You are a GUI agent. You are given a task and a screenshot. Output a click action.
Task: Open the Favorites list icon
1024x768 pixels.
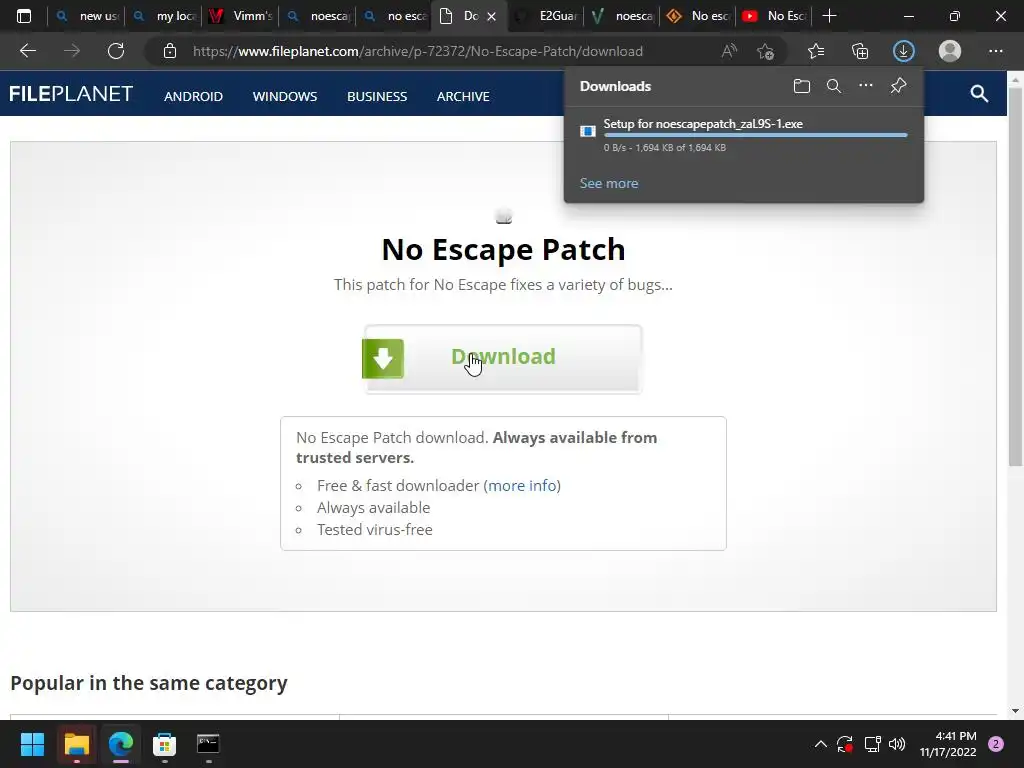(816, 51)
